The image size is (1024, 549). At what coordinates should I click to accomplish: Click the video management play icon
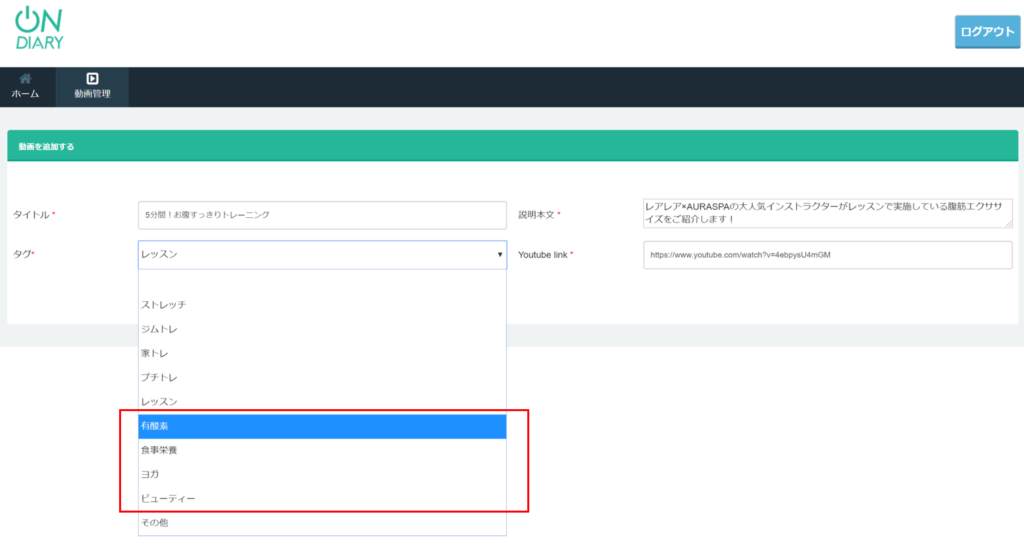pyautogui.click(x=92, y=78)
